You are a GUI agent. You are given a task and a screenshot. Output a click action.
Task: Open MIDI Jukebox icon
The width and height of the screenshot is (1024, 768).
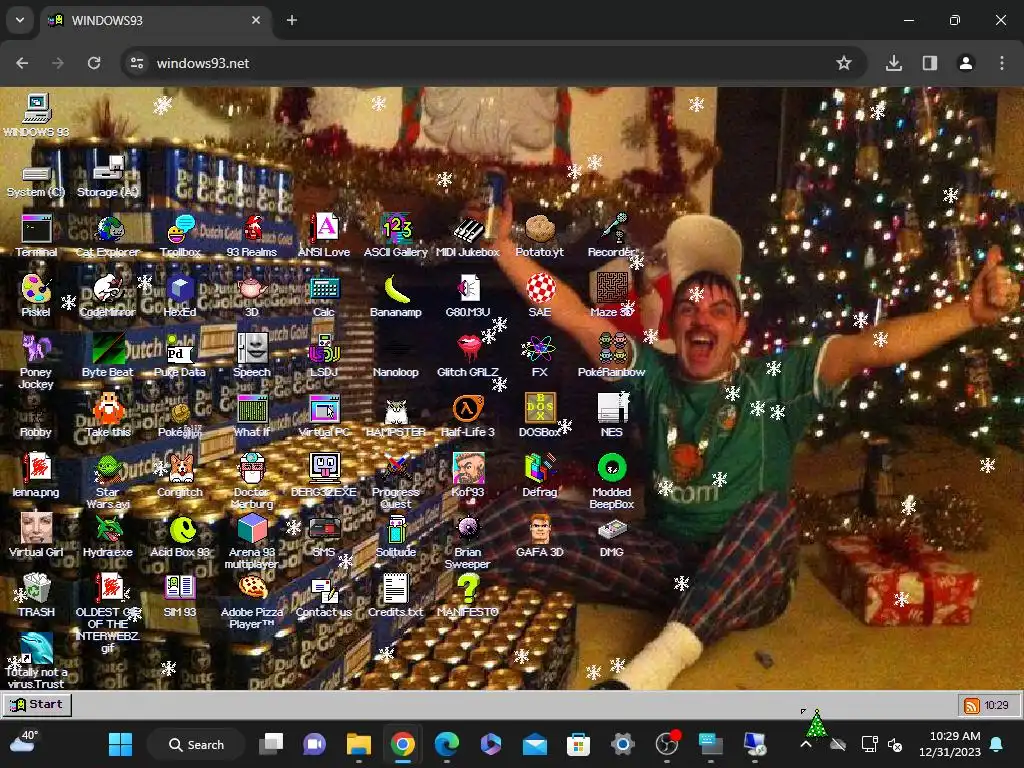coord(468,236)
